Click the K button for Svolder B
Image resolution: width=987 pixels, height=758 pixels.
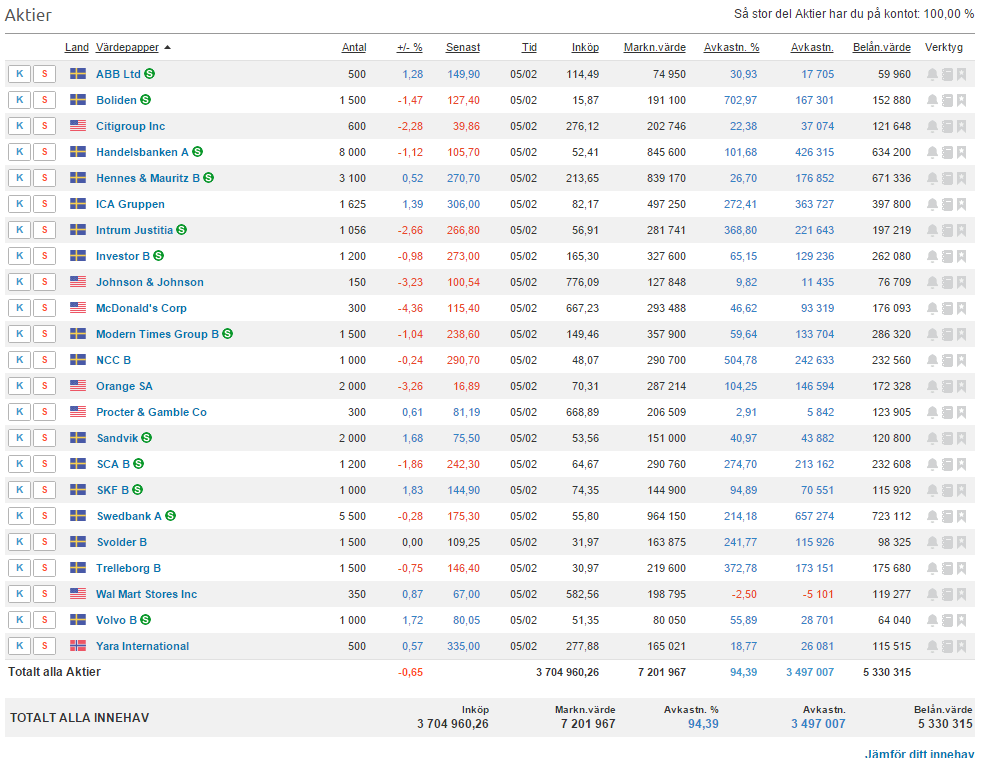point(20,542)
